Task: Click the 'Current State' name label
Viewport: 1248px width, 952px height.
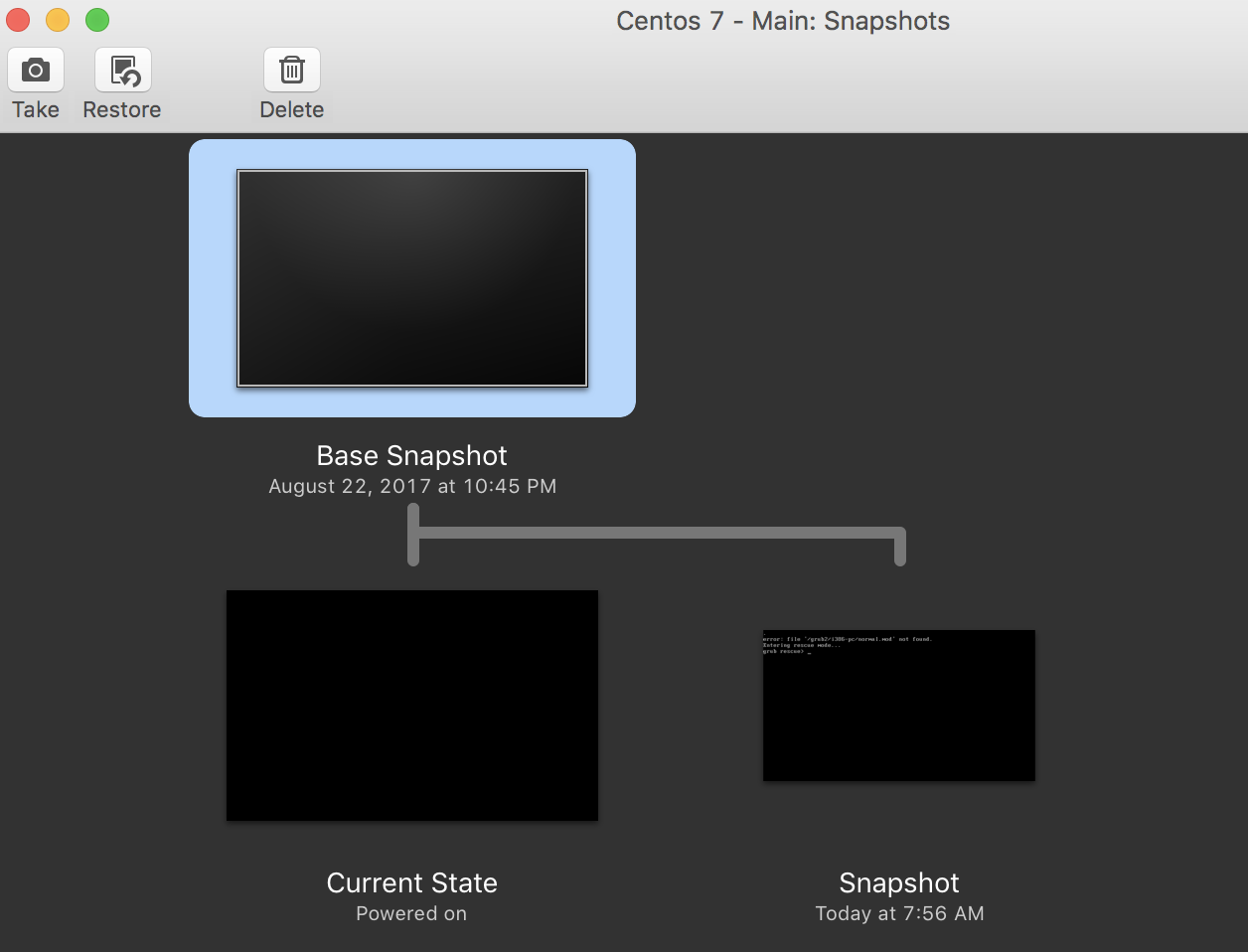Action: (x=412, y=882)
